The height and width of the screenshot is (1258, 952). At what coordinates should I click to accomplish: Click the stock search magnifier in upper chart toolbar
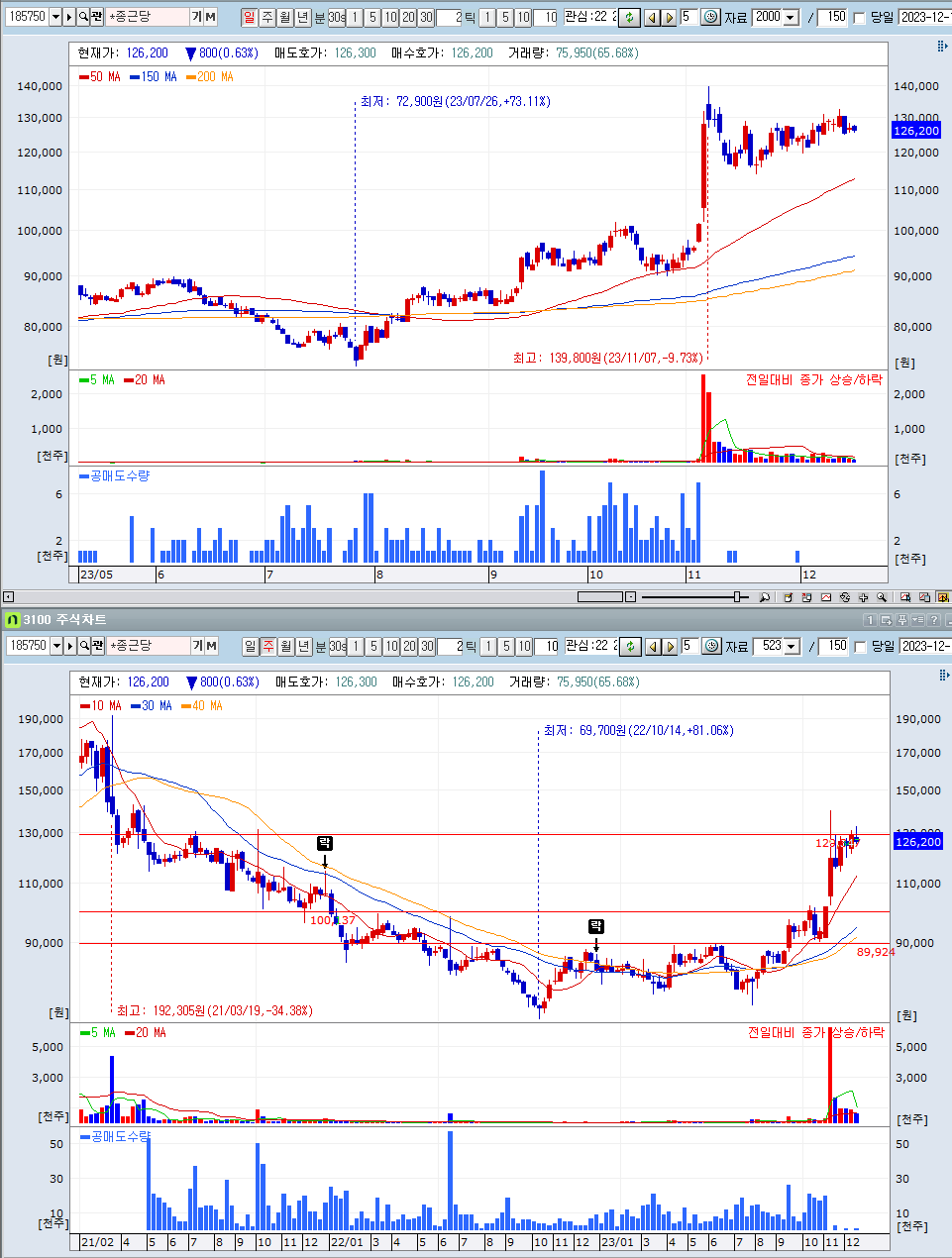click(x=84, y=17)
